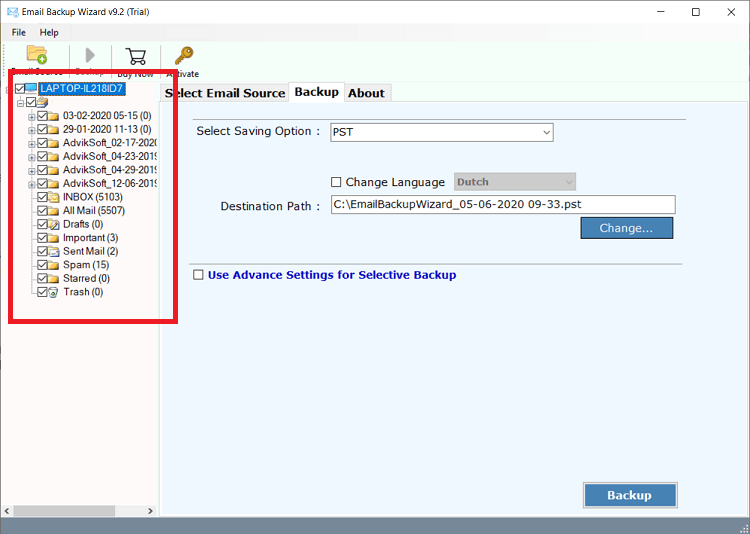
Task: Expand the 29-01-2020 11-13 tree node
Action: tap(32, 130)
